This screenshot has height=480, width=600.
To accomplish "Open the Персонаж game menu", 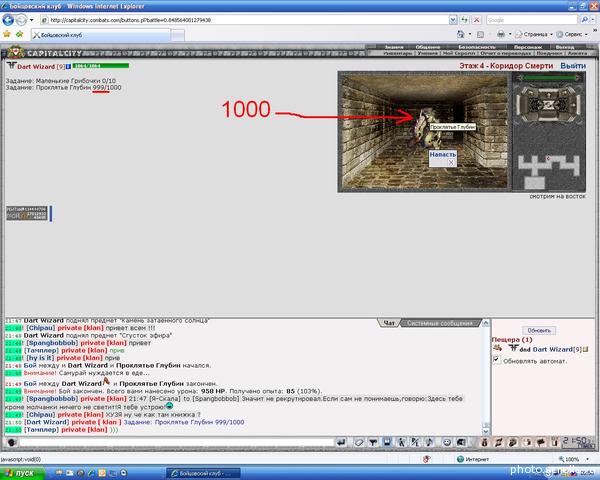I will point(528,47).
